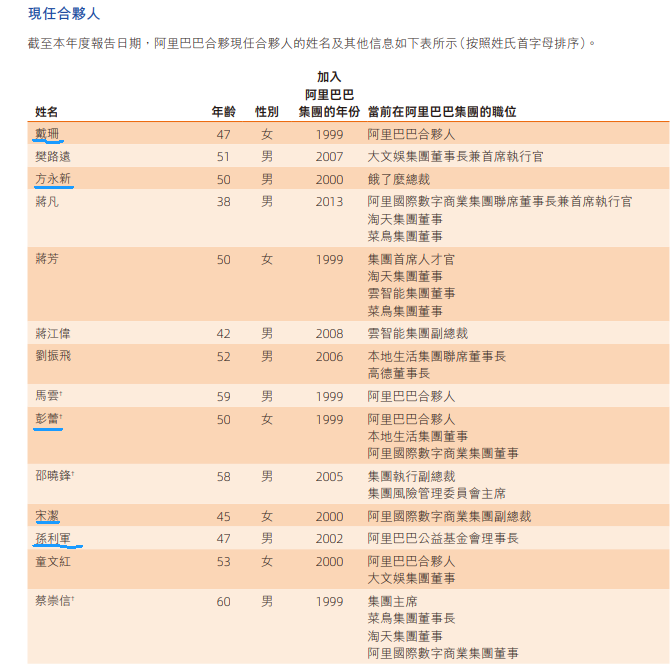Click the position 雲智能集團董事
This screenshot has width=671, height=664.
[411, 294]
